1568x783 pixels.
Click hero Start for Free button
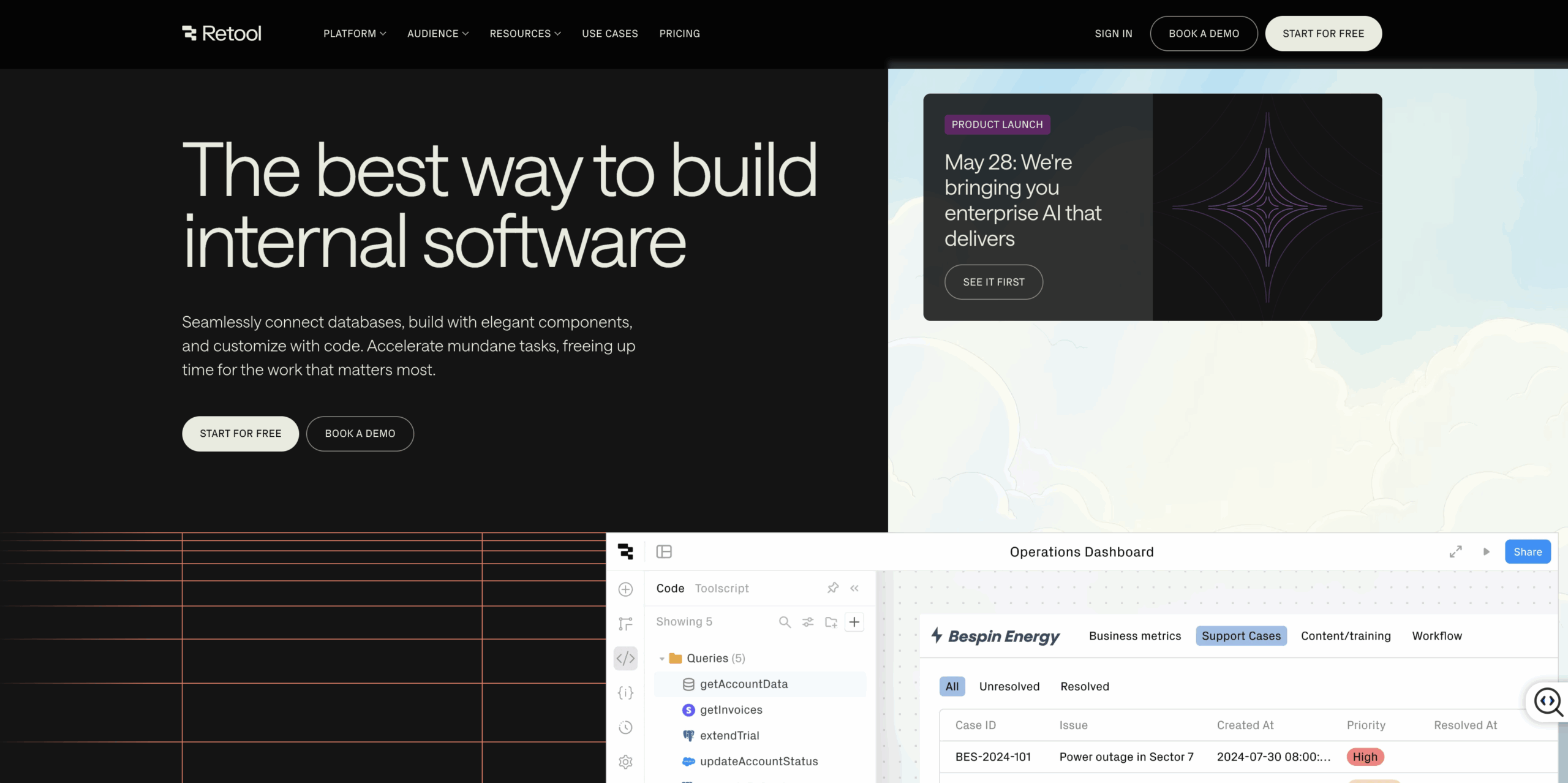point(240,434)
